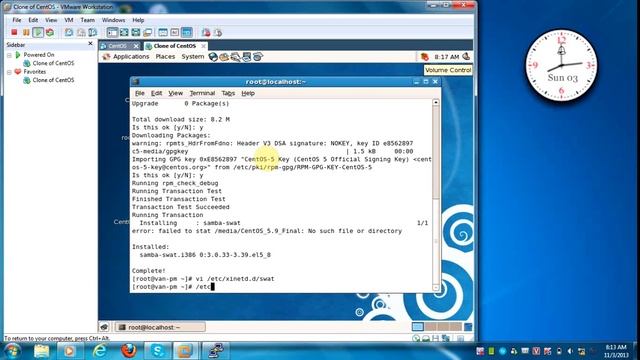Click the red Power Off toolbar button
The height and width of the screenshot is (360, 640).
[x=14, y=32]
